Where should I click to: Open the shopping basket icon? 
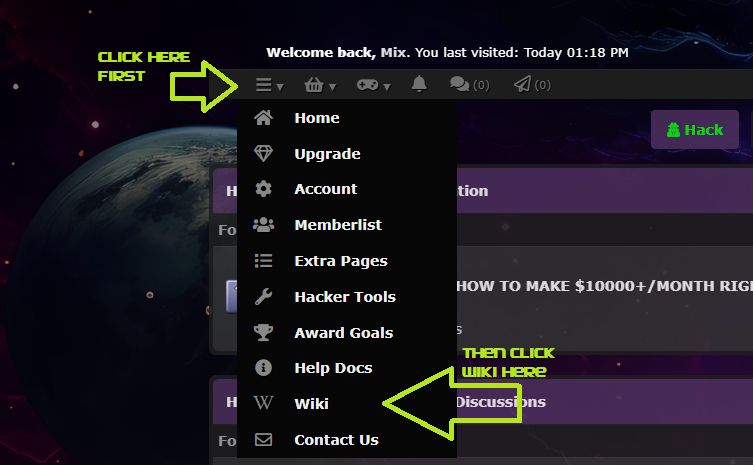pos(314,85)
